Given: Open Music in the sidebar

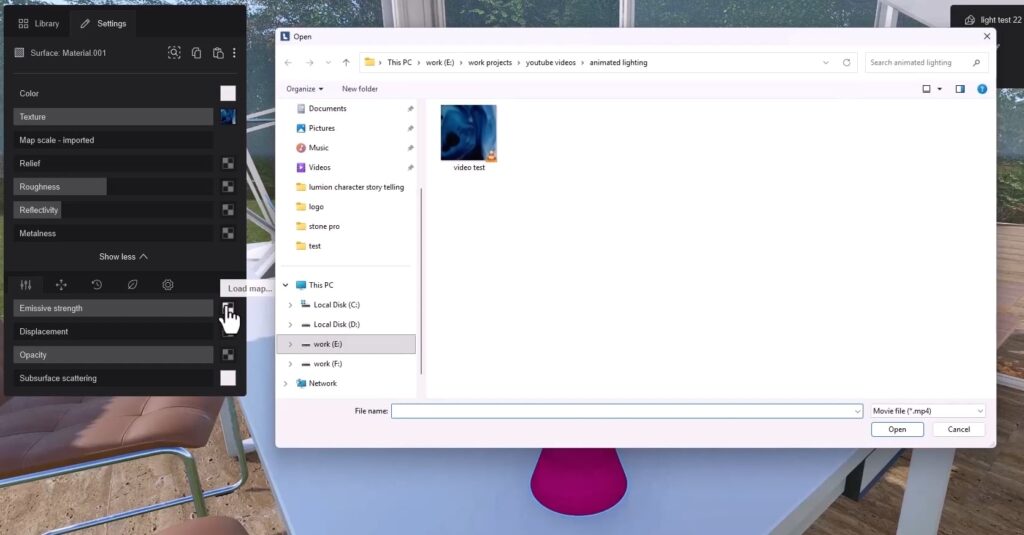Looking at the screenshot, I should pyautogui.click(x=318, y=148).
